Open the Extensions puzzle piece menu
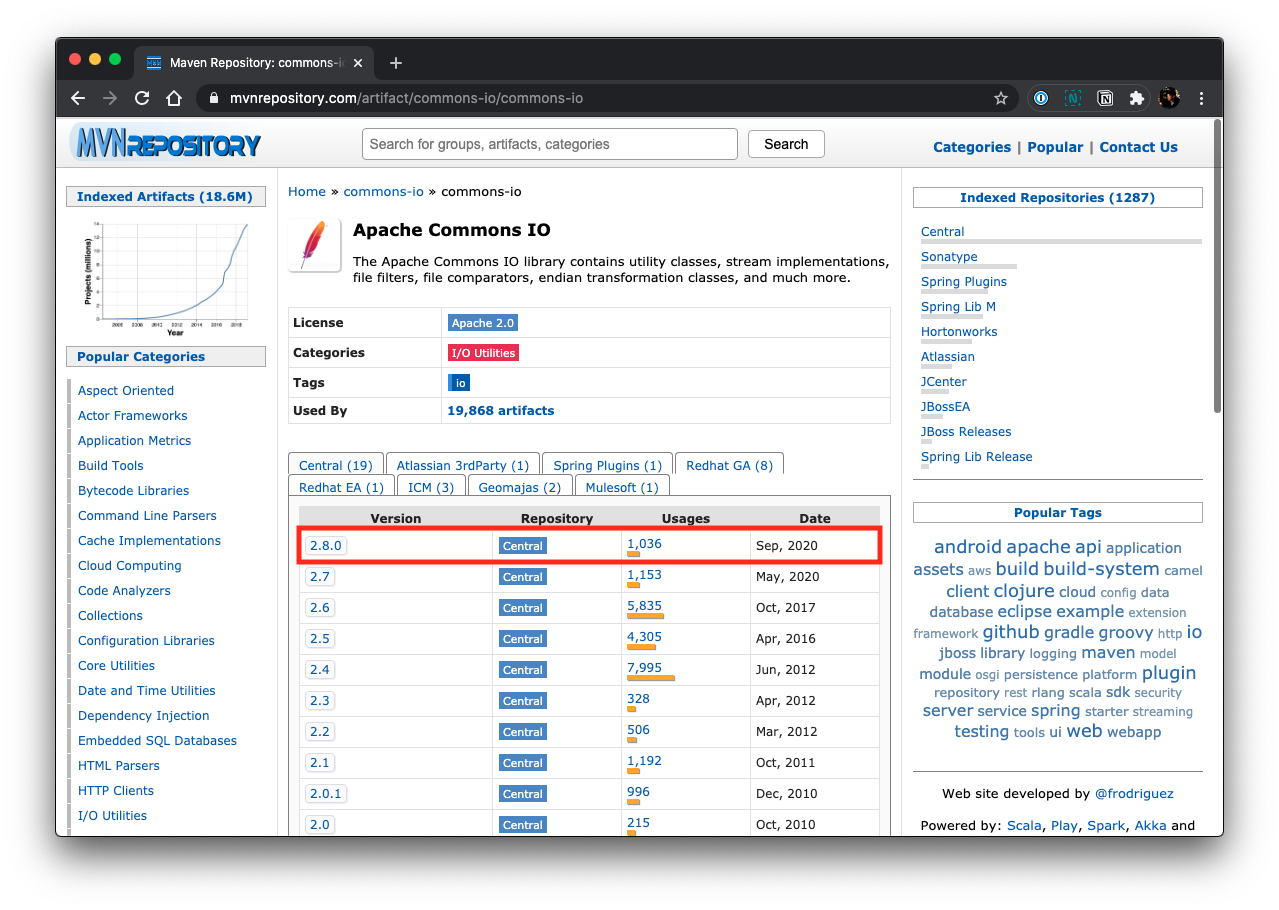The width and height of the screenshot is (1279, 910). click(x=1136, y=98)
